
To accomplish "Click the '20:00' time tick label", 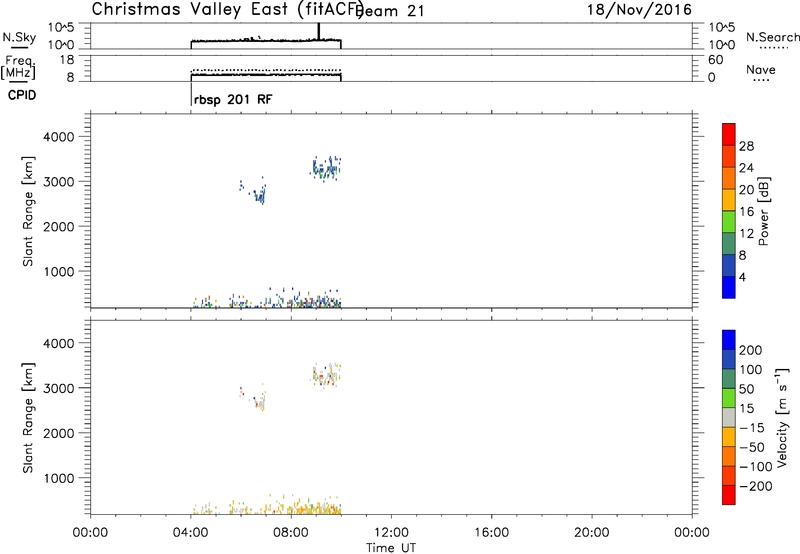I will click(592, 533).
